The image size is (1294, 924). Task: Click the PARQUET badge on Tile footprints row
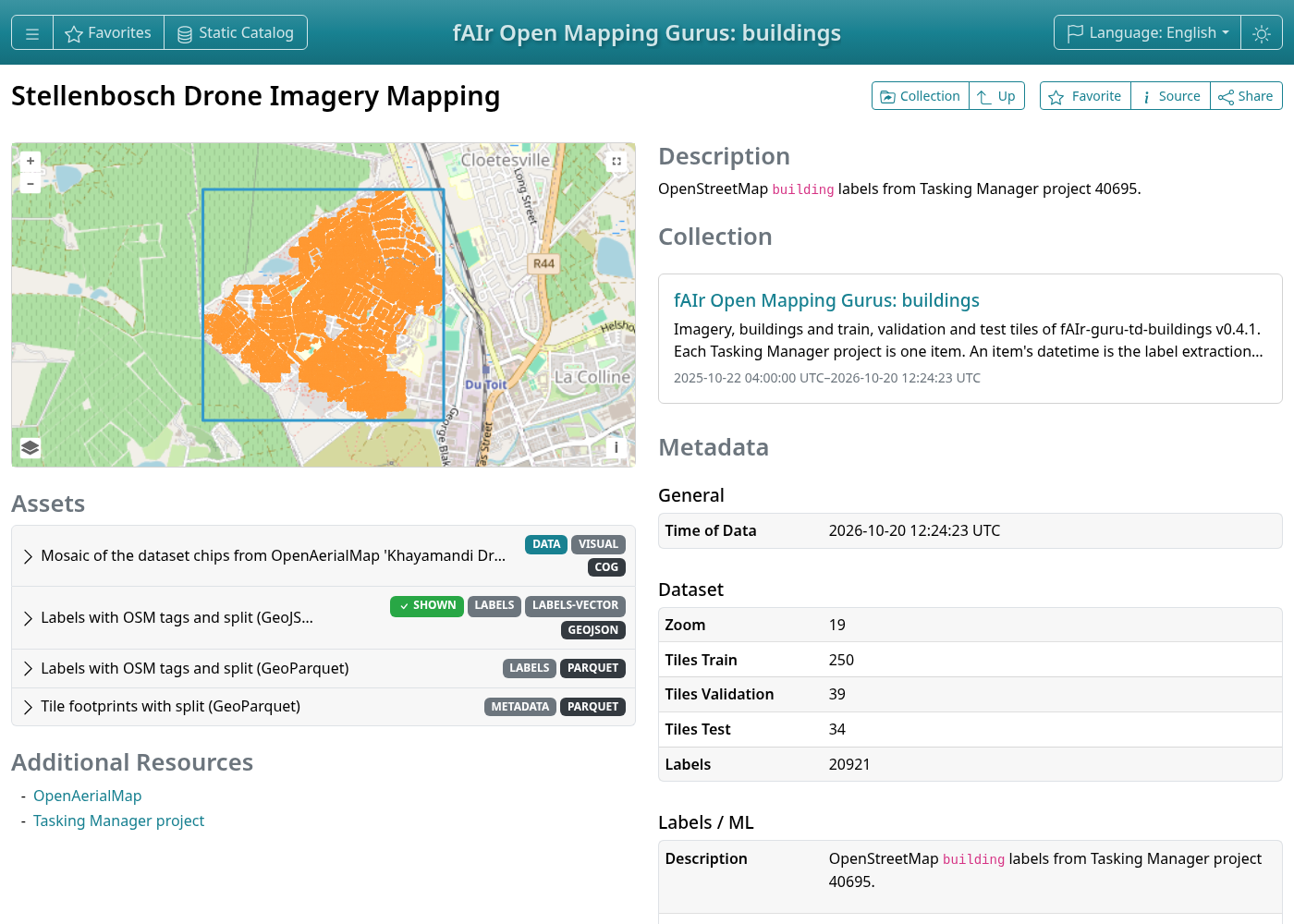point(592,707)
